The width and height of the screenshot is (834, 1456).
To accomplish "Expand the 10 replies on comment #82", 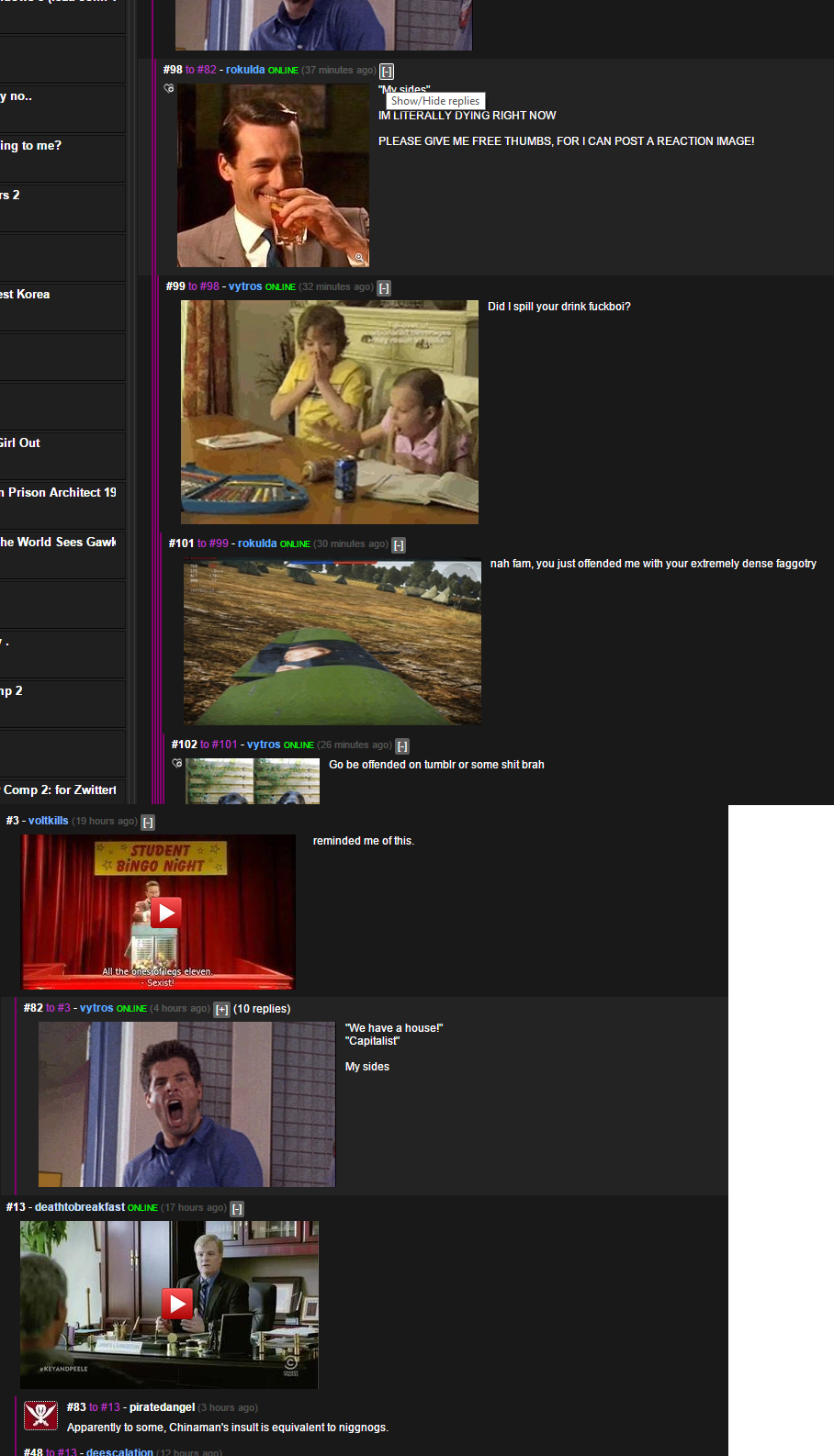I will (x=221, y=1009).
